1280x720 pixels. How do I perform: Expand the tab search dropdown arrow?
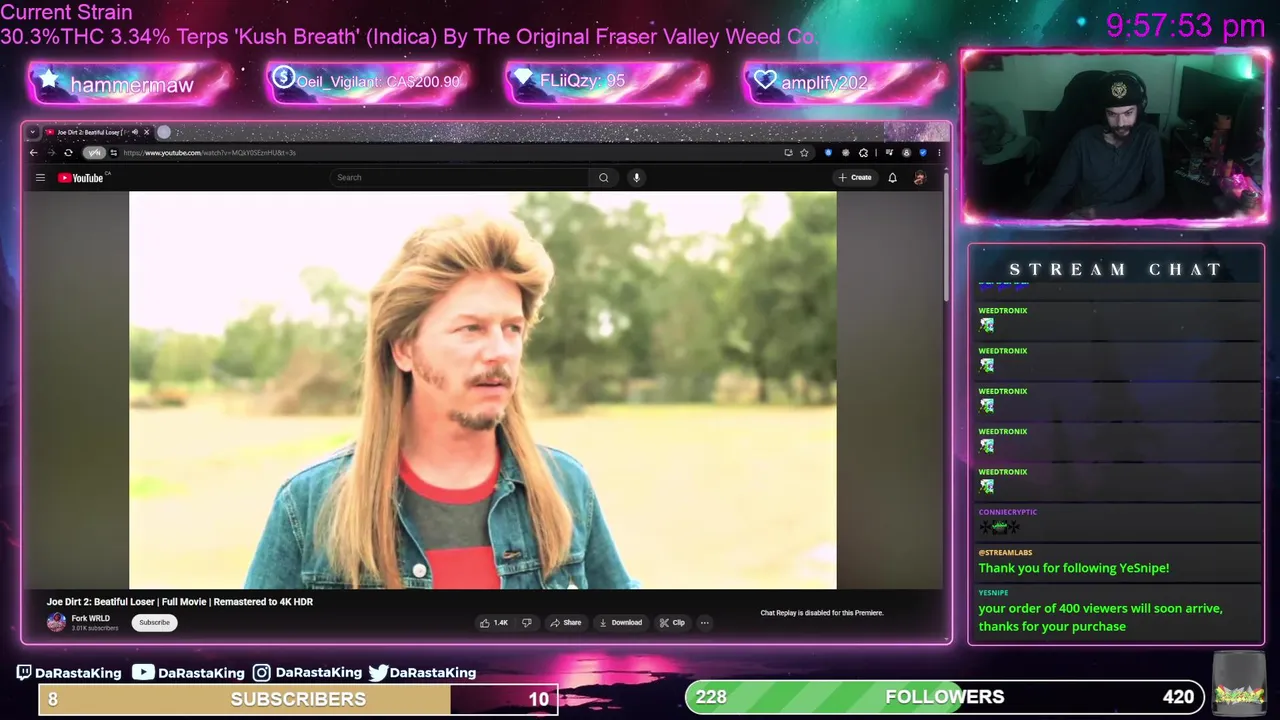click(33, 132)
